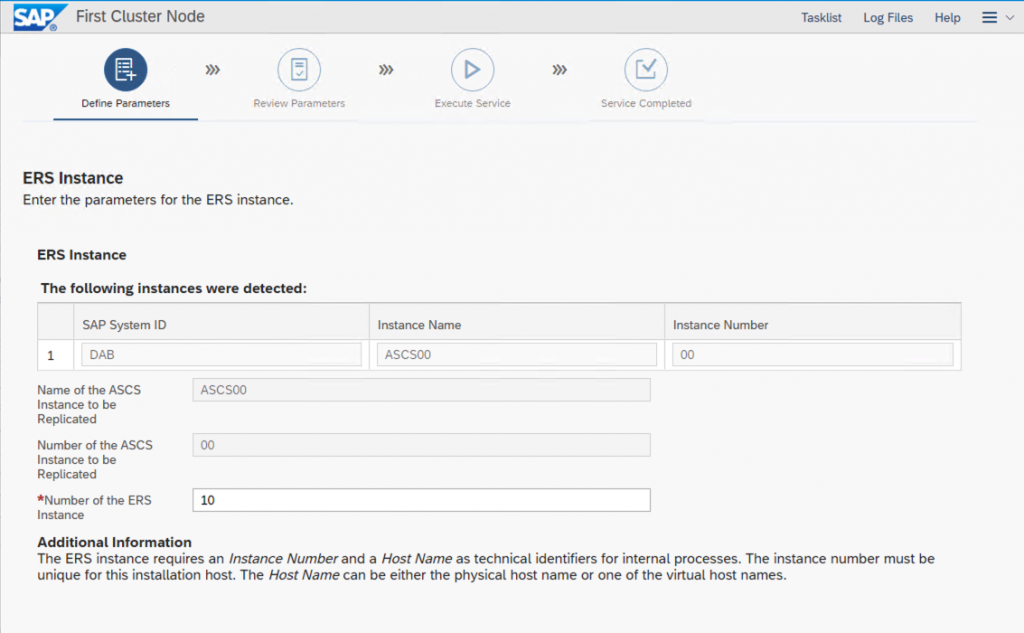
Task: Click the SAP logo
Action: [x=39, y=17]
